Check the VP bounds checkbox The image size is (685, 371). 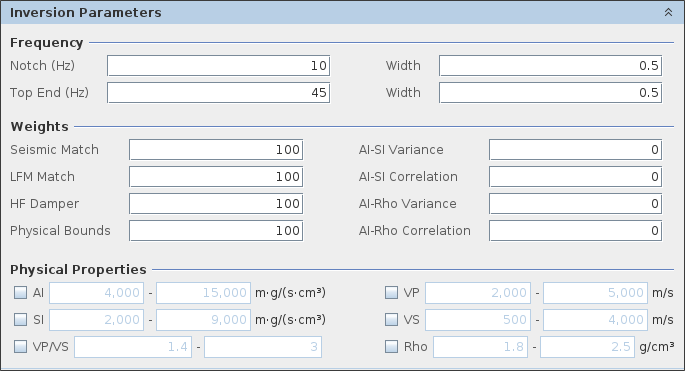(x=391, y=293)
